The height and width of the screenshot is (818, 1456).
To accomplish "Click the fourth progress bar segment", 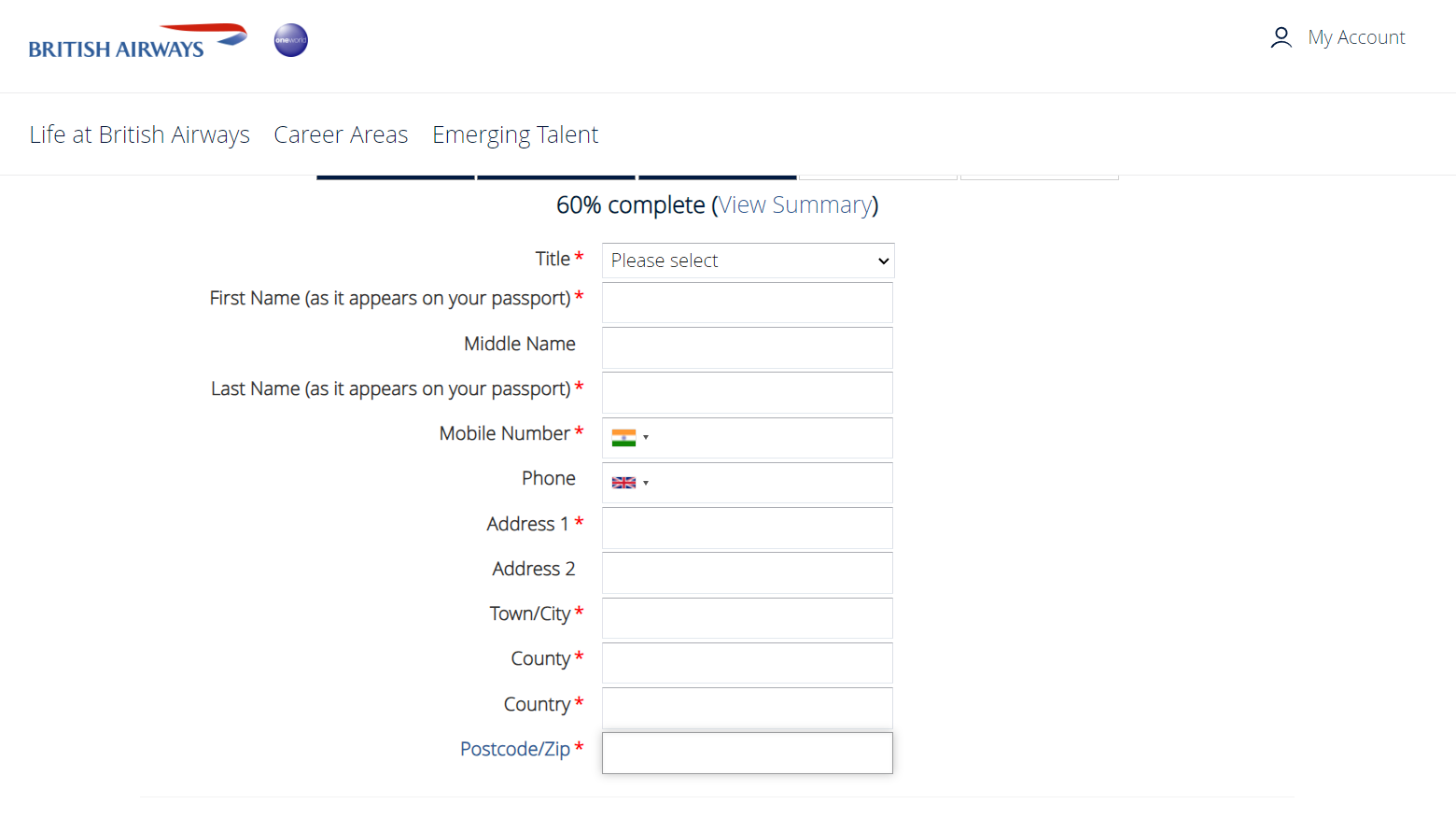I will pos(878,176).
